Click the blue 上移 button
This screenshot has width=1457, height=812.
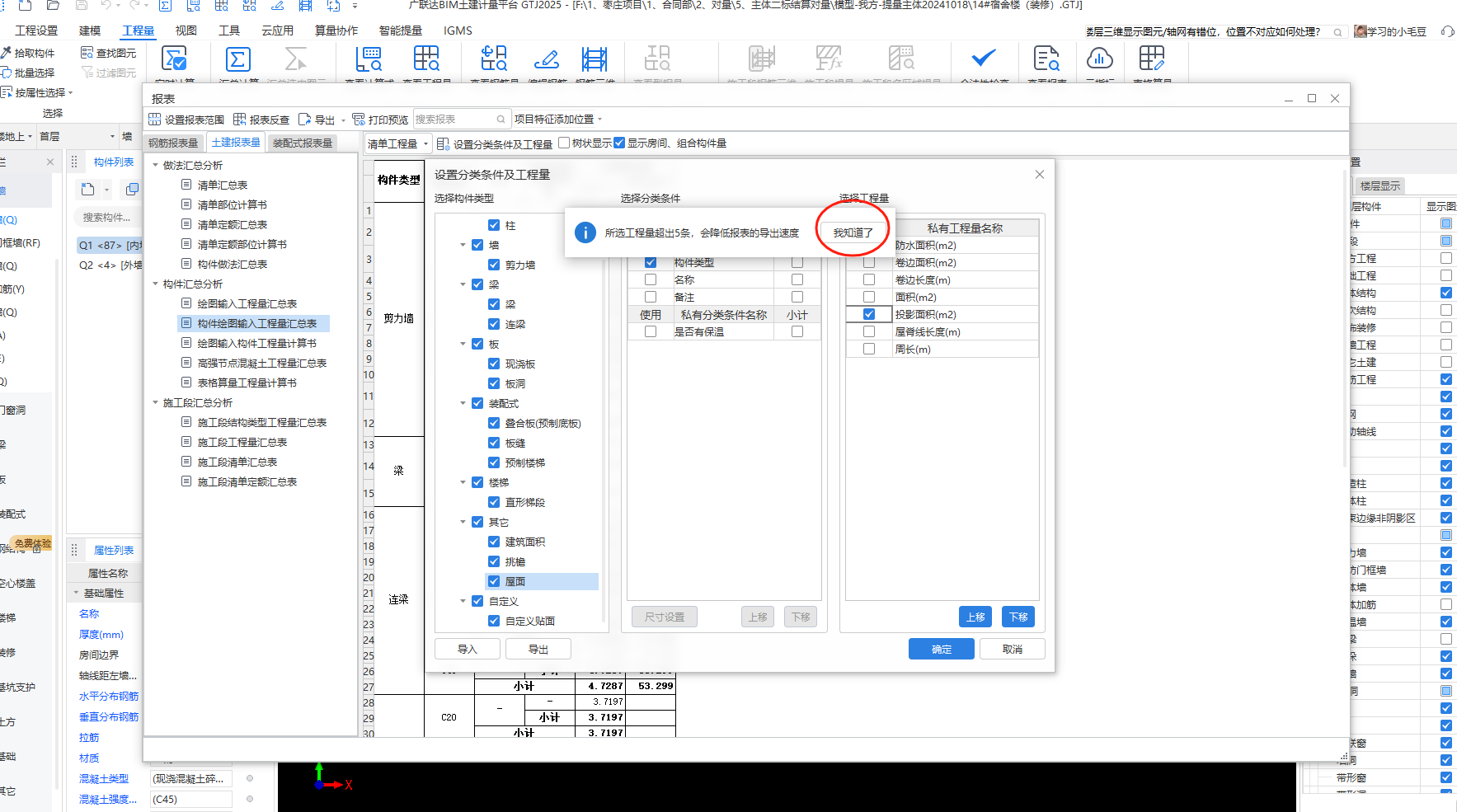pyautogui.click(x=975, y=617)
